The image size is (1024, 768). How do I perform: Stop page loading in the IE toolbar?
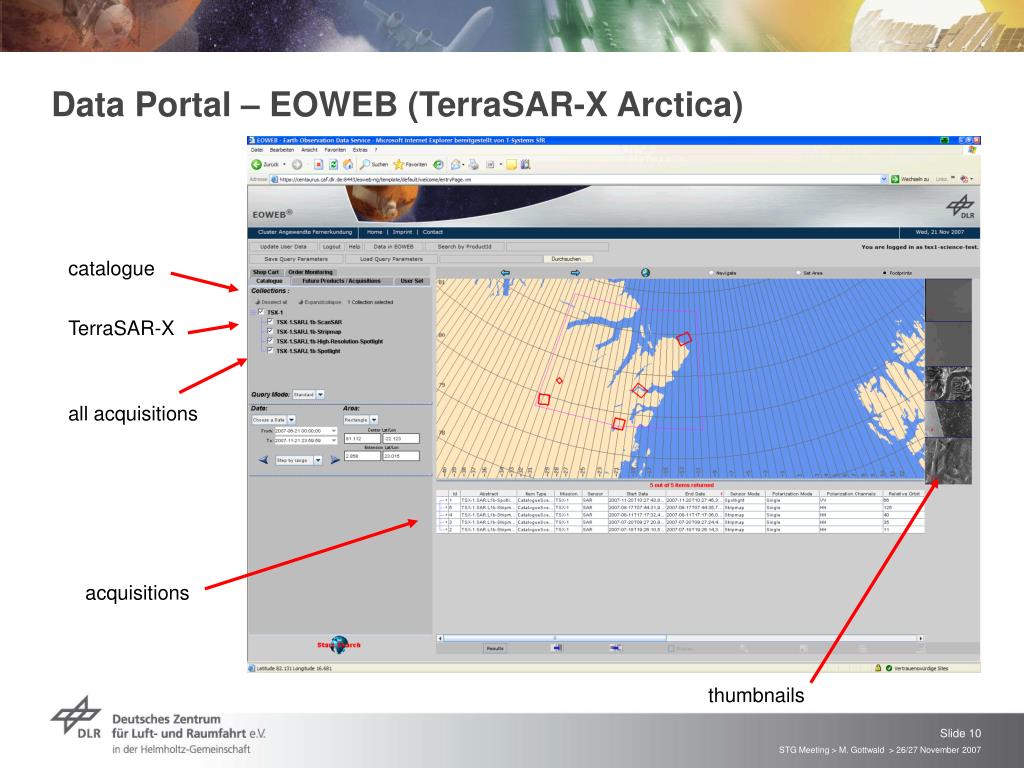(319, 165)
